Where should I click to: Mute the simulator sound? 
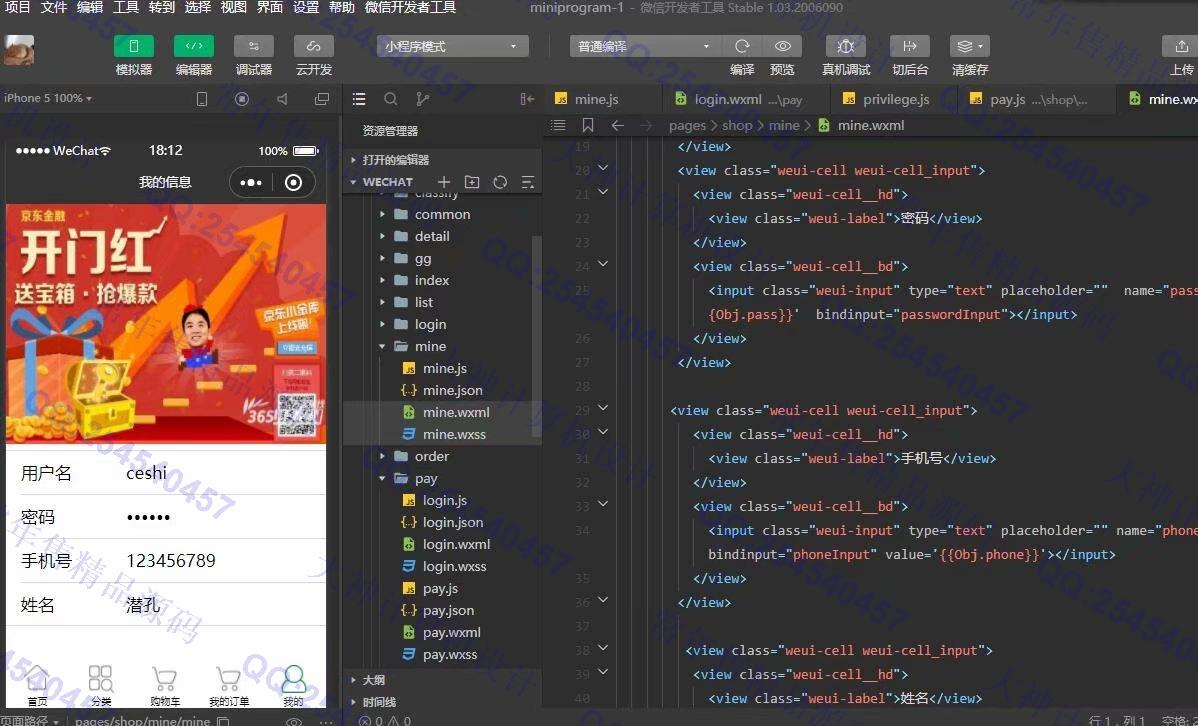tap(282, 99)
